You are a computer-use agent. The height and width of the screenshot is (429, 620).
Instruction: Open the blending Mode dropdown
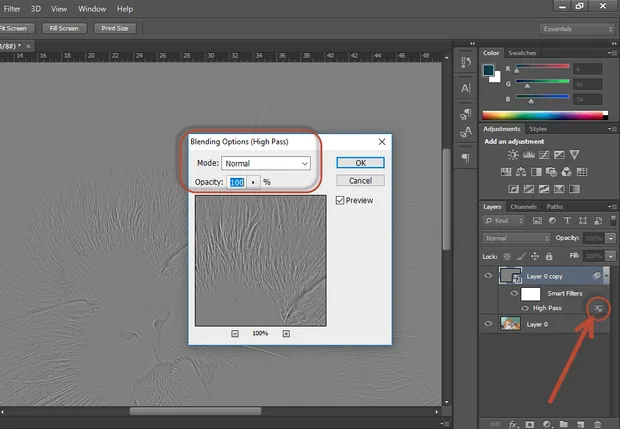(x=266, y=163)
